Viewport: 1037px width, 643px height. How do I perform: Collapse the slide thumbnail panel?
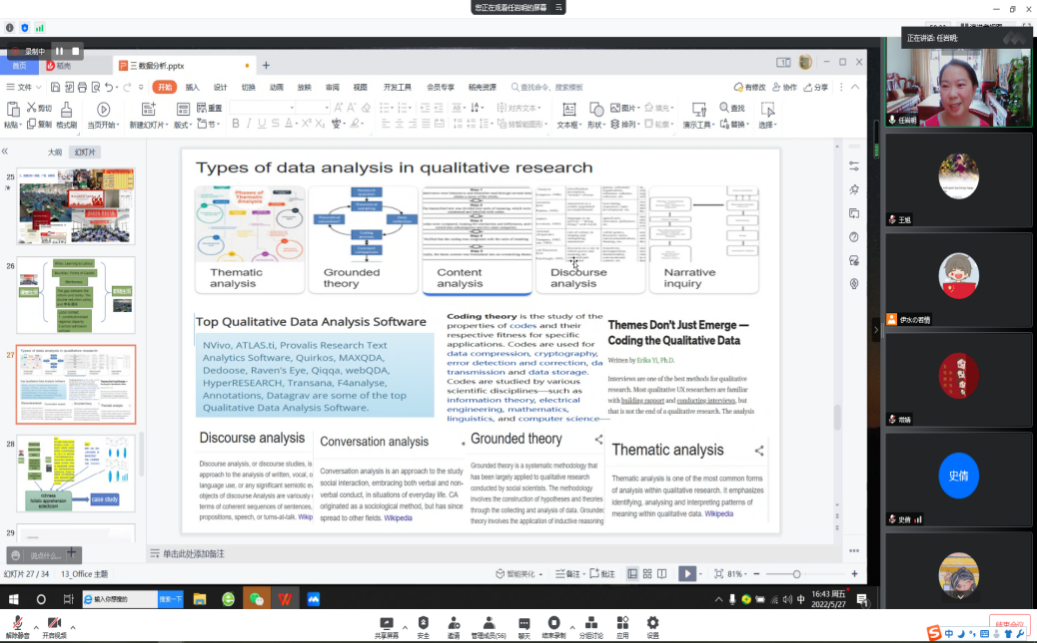5,151
